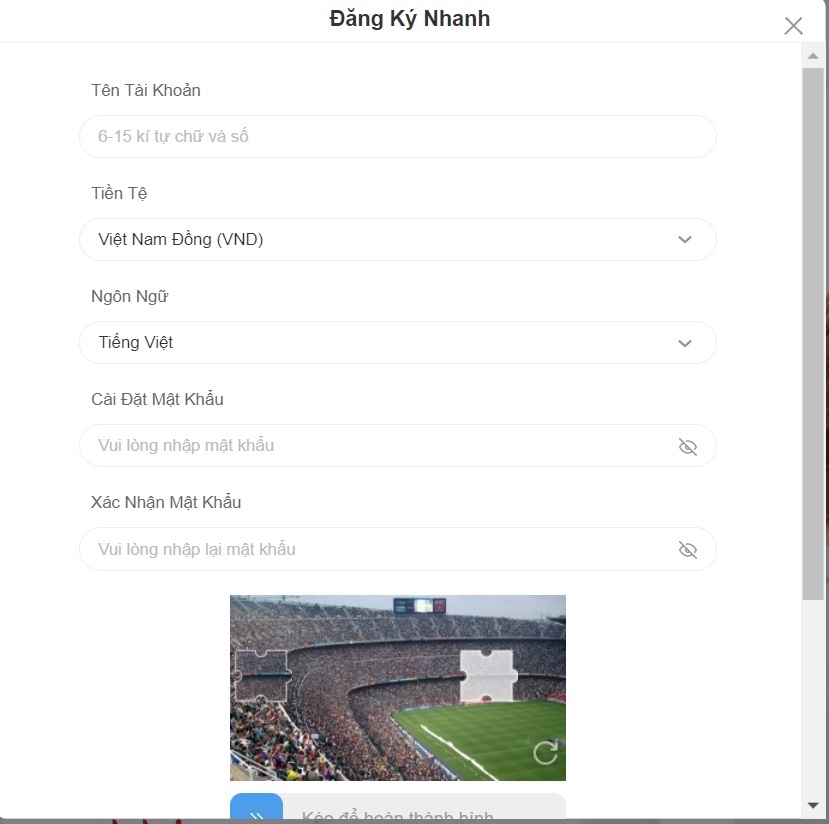This screenshot has width=829, height=824.
Task: Focus the Vui lòng nhập mật khẩu field
Action: point(398,446)
